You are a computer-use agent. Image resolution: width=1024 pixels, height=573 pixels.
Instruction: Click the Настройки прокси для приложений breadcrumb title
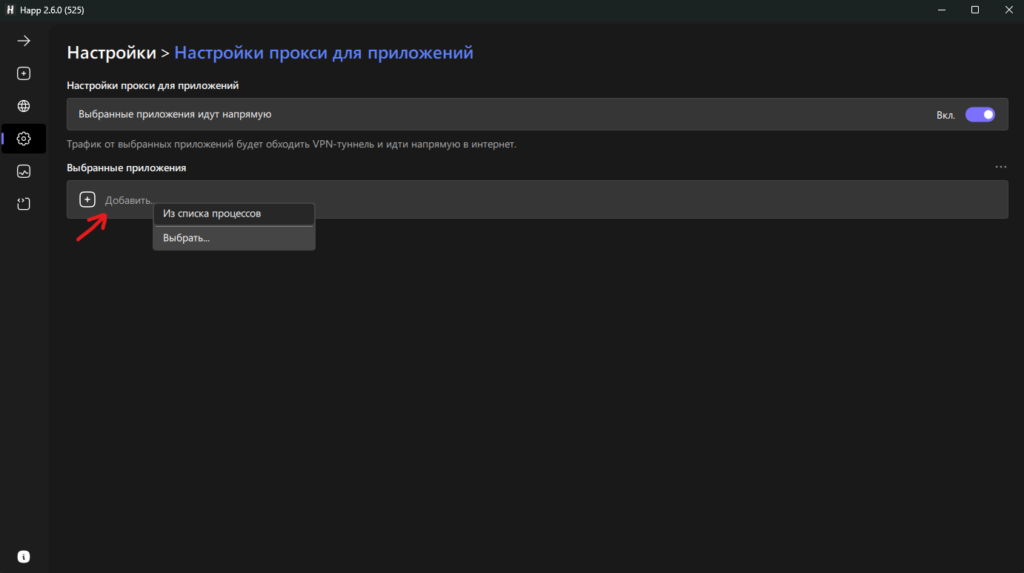(x=323, y=52)
